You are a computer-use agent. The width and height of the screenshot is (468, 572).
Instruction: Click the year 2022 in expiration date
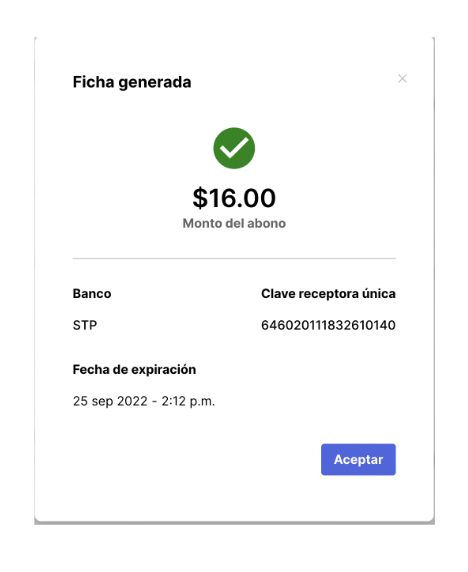(132, 401)
